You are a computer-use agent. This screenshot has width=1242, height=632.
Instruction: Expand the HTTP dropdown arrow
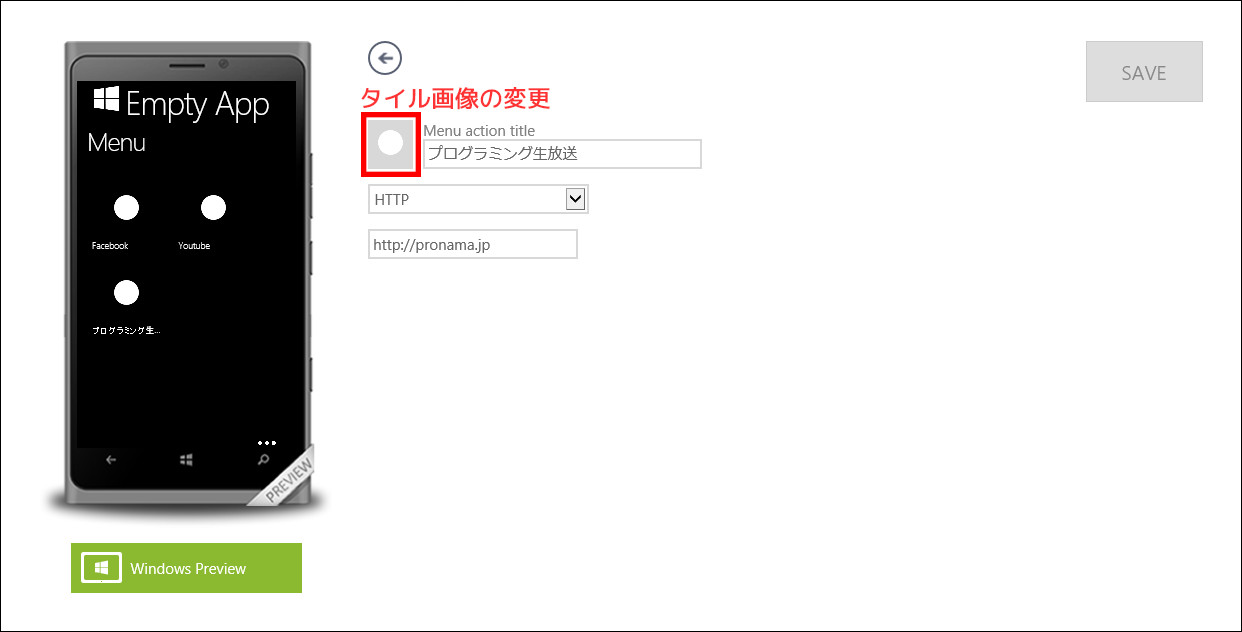pyautogui.click(x=575, y=199)
